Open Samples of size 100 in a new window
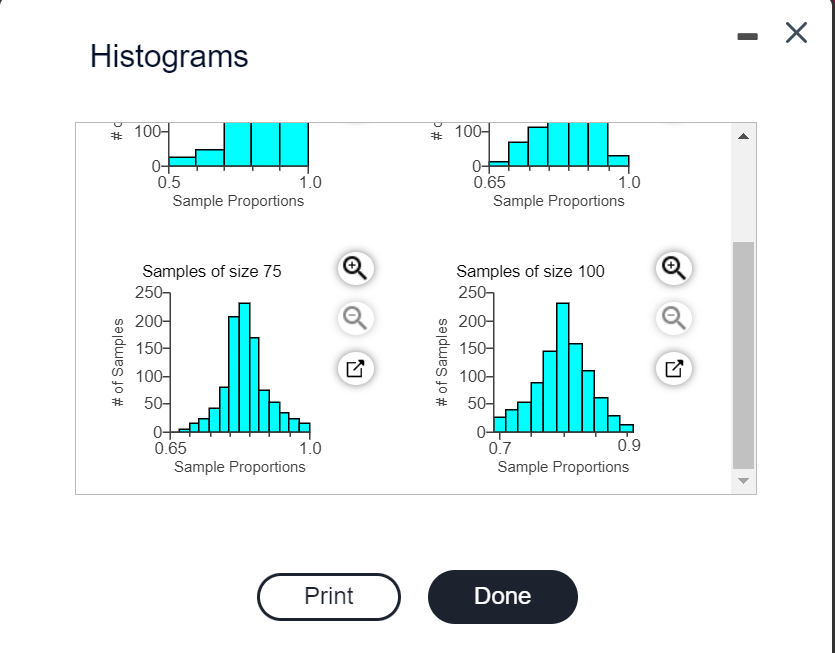 672,368
